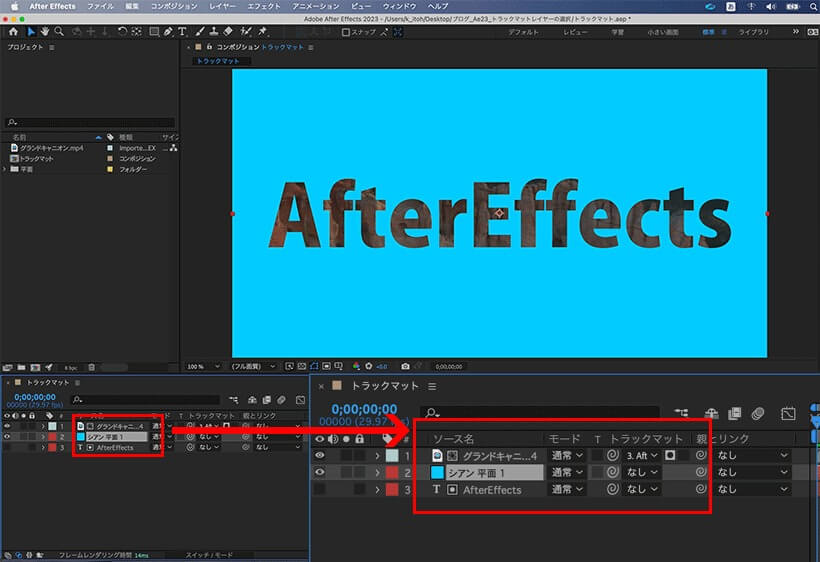Open the viewer channel RGB color icon
The image size is (820, 562).
[356, 366]
